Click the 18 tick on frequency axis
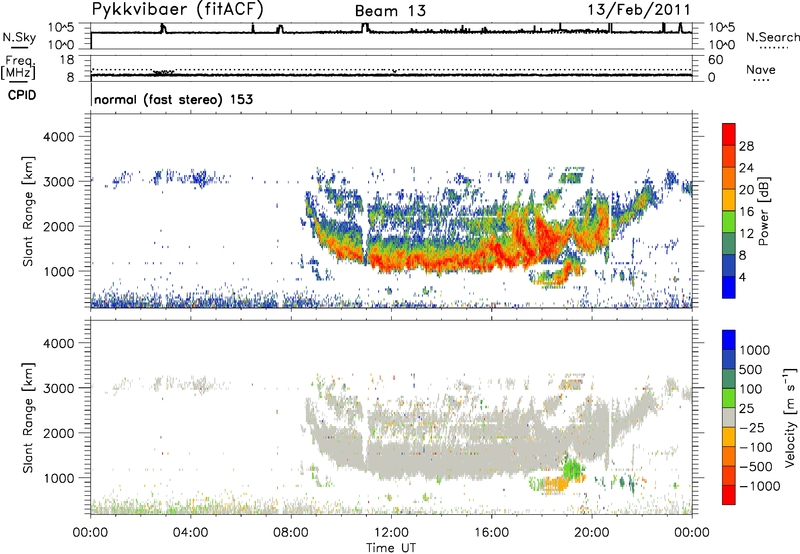The height and width of the screenshot is (554, 800). [67, 60]
